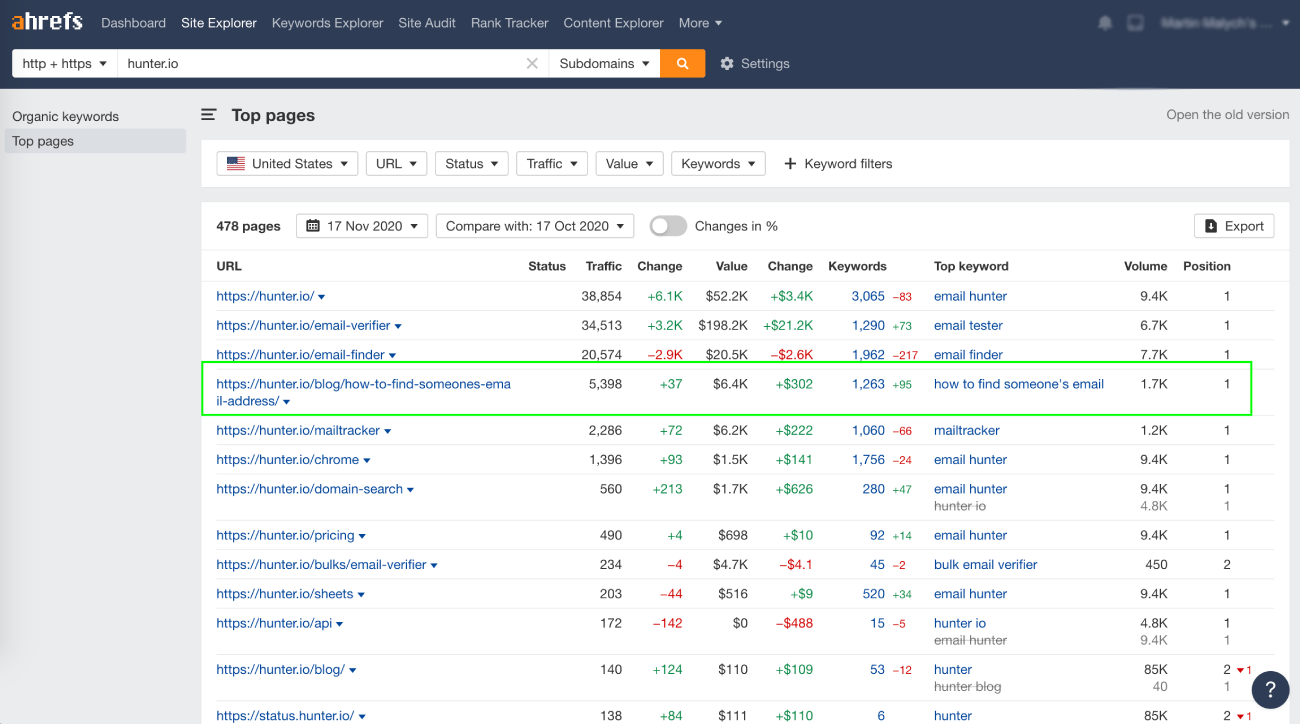Open the Traffic filter dropdown
The height and width of the screenshot is (724, 1300).
click(552, 164)
